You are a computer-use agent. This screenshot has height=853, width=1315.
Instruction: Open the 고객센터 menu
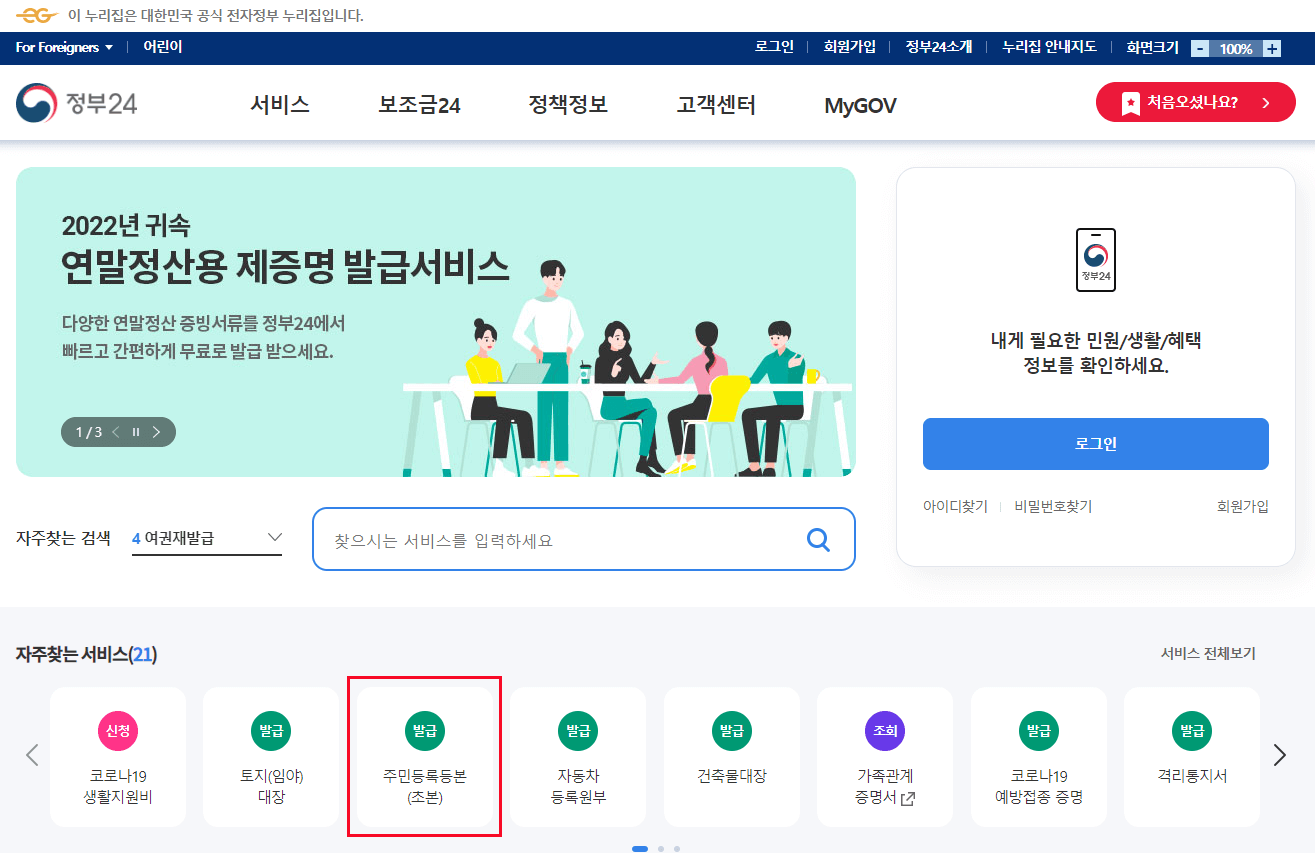(x=716, y=104)
